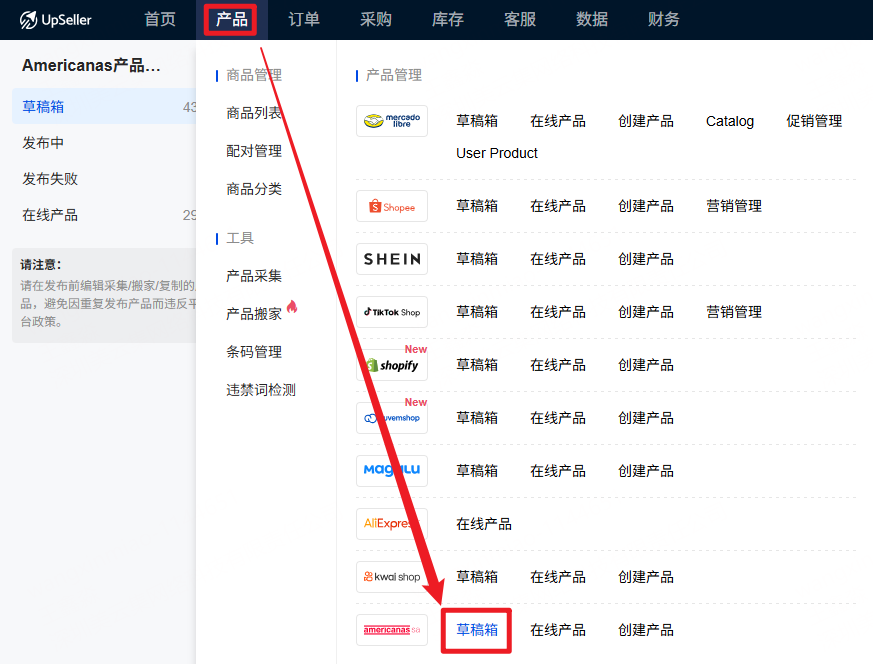This screenshot has height=664, width=873.
Task: Click the Mercado Libre platform logo
Action: (392, 121)
